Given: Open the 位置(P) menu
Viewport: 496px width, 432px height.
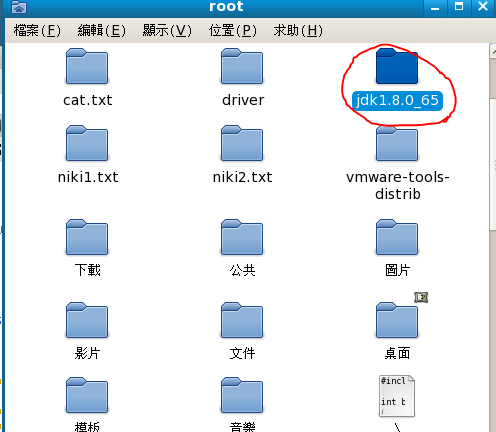Looking at the screenshot, I should pyautogui.click(x=233, y=31).
